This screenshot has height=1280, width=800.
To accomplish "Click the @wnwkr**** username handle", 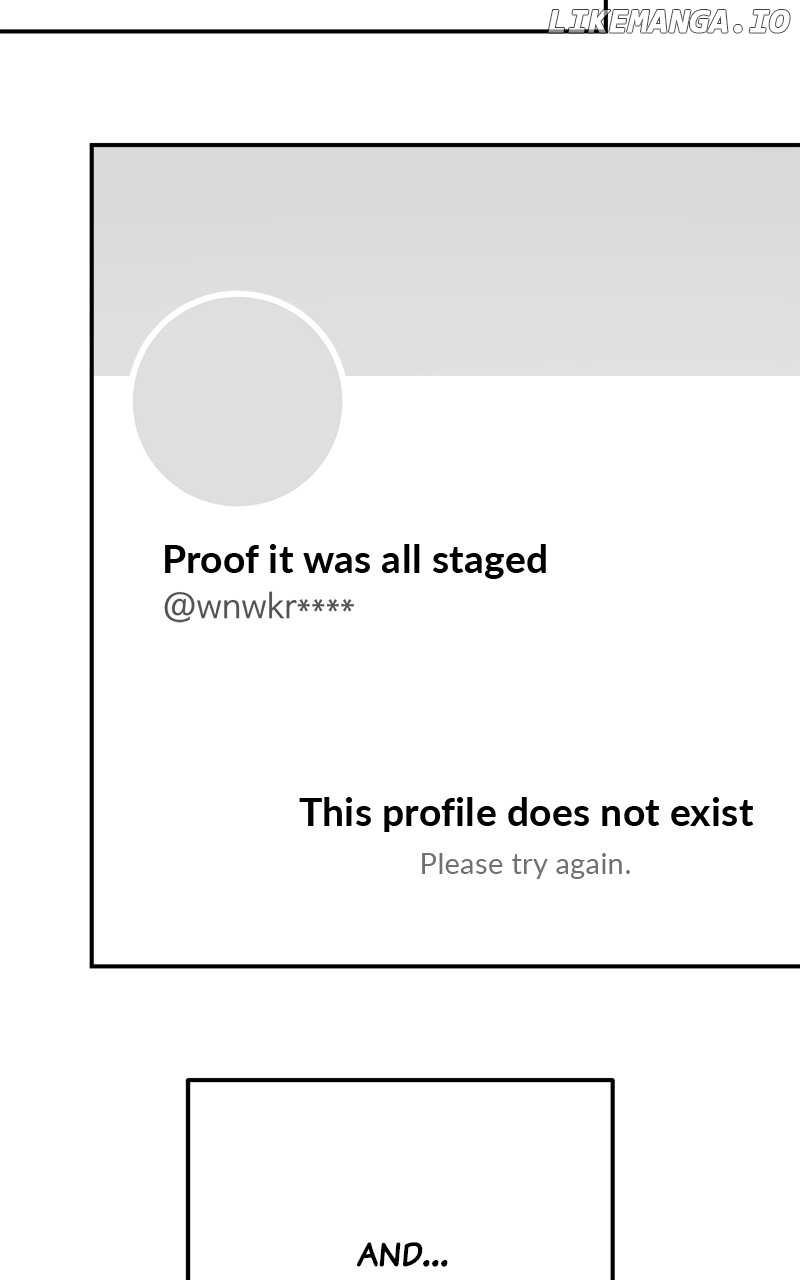I will pos(258,607).
